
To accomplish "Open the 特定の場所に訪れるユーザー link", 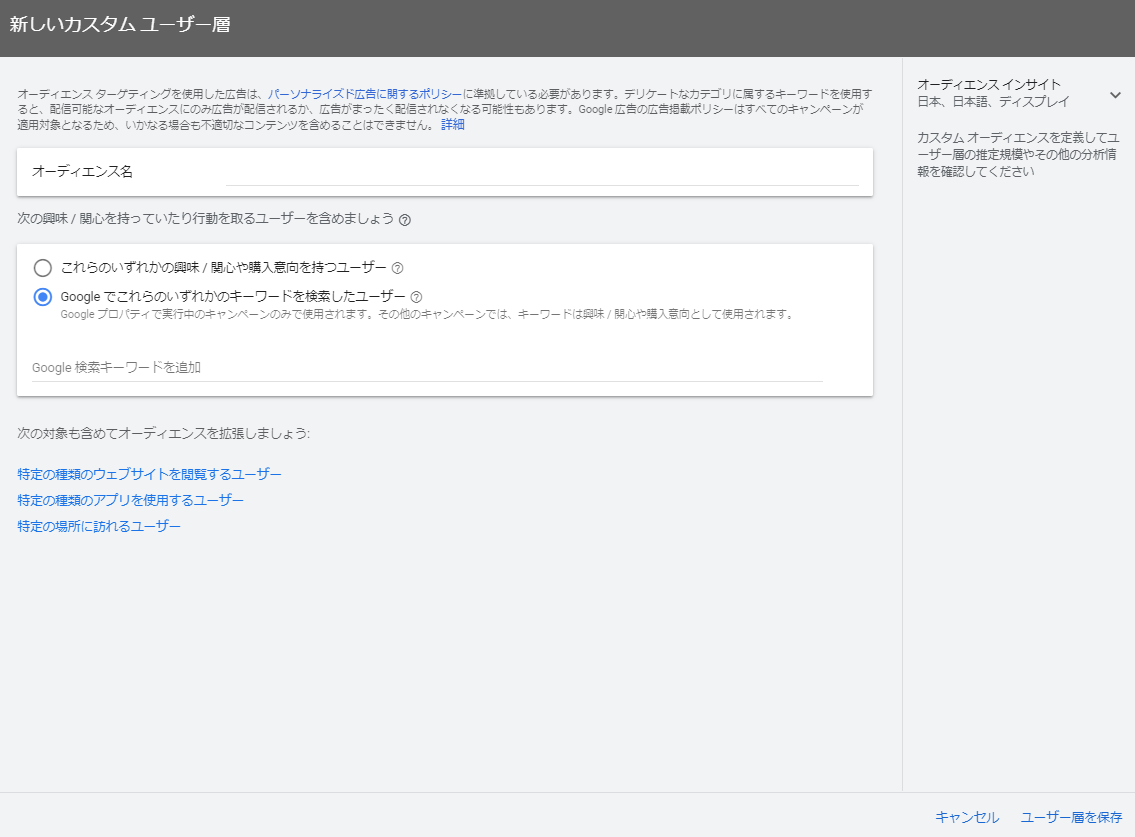I will (97, 525).
